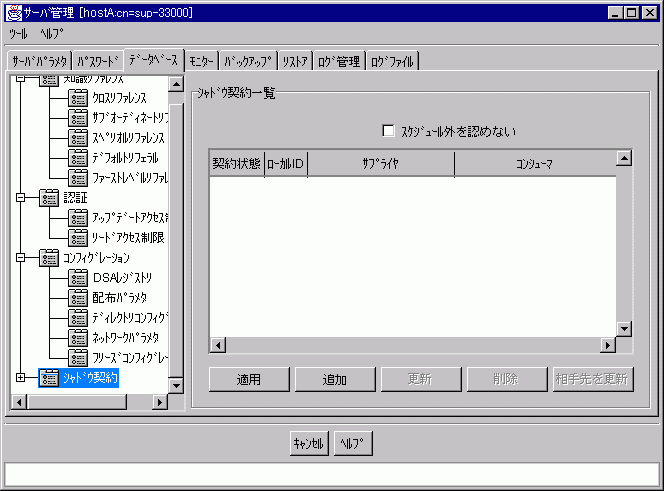Screen dimensions: 664x491
Task: Click the status text field at bottom
Action: click(332, 475)
